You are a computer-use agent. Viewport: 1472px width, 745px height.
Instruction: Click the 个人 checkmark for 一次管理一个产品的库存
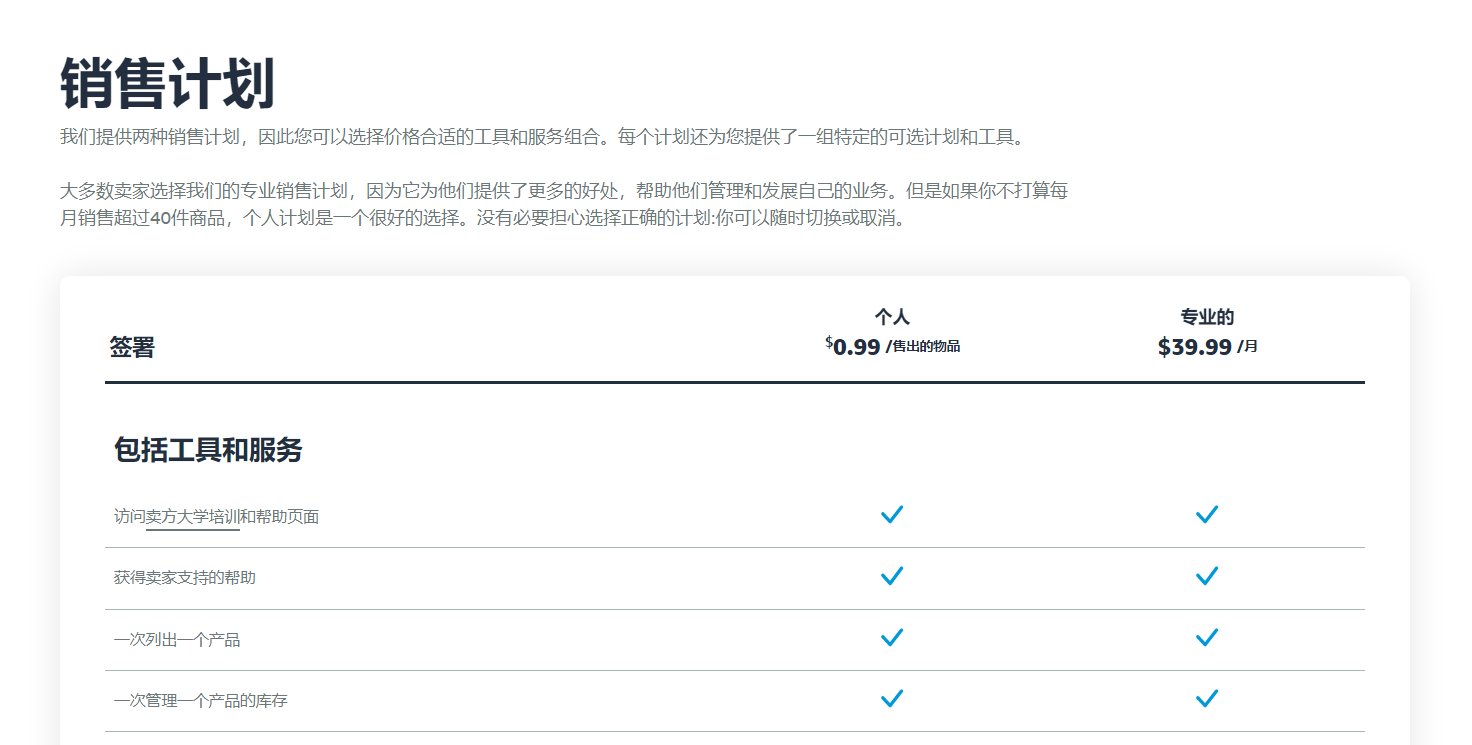coord(892,699)
